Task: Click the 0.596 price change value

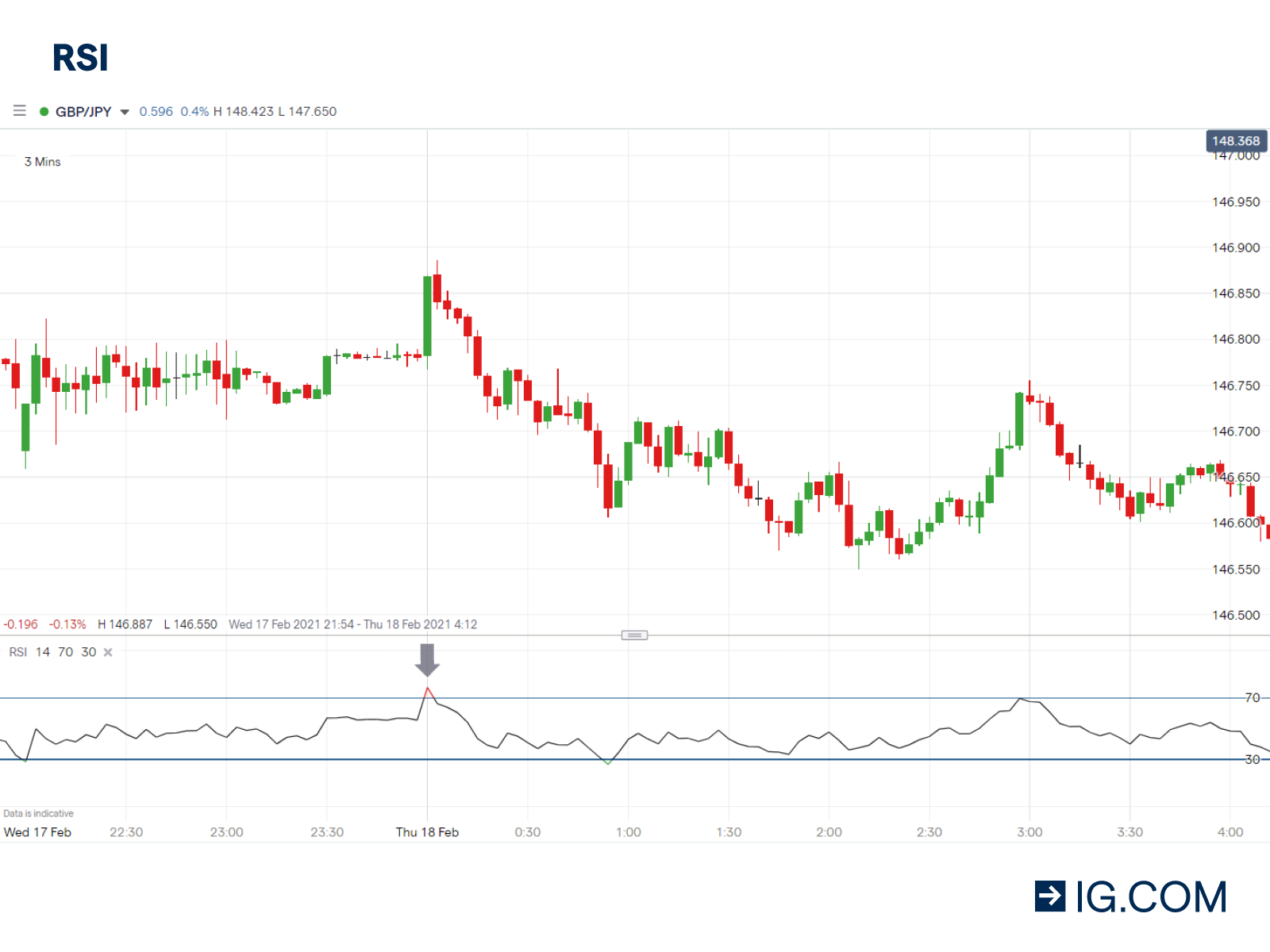Action: tap(156, 112)
